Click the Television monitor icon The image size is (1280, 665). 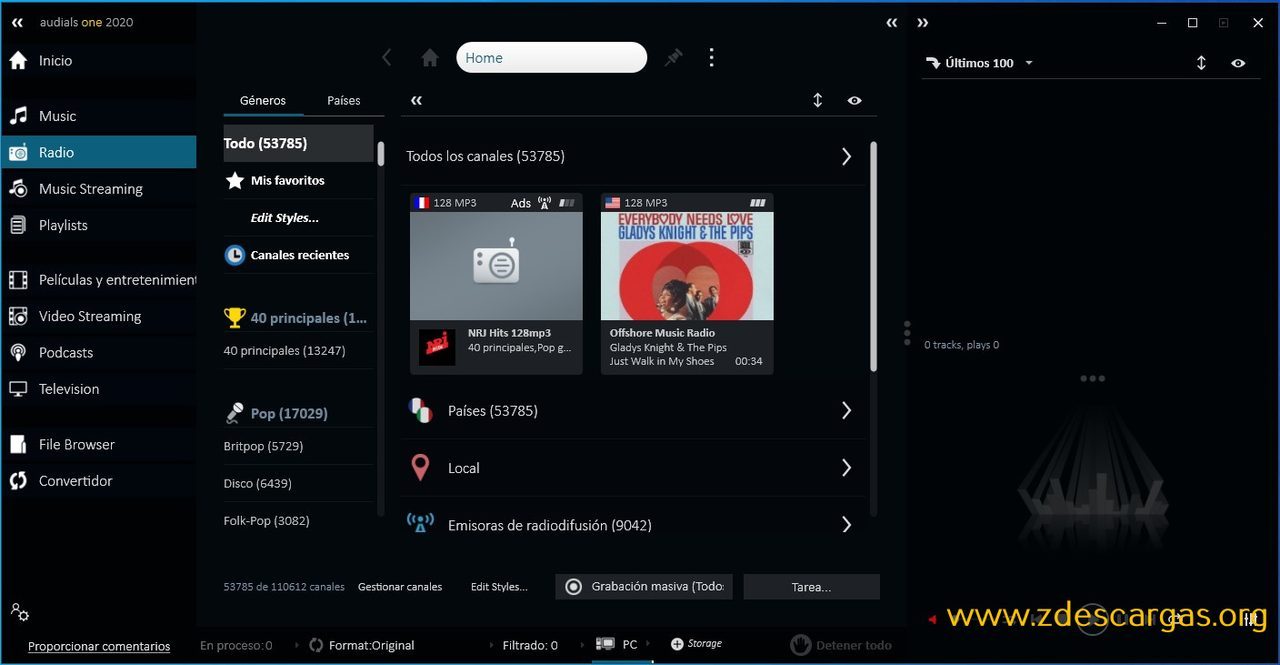[18, 389]
